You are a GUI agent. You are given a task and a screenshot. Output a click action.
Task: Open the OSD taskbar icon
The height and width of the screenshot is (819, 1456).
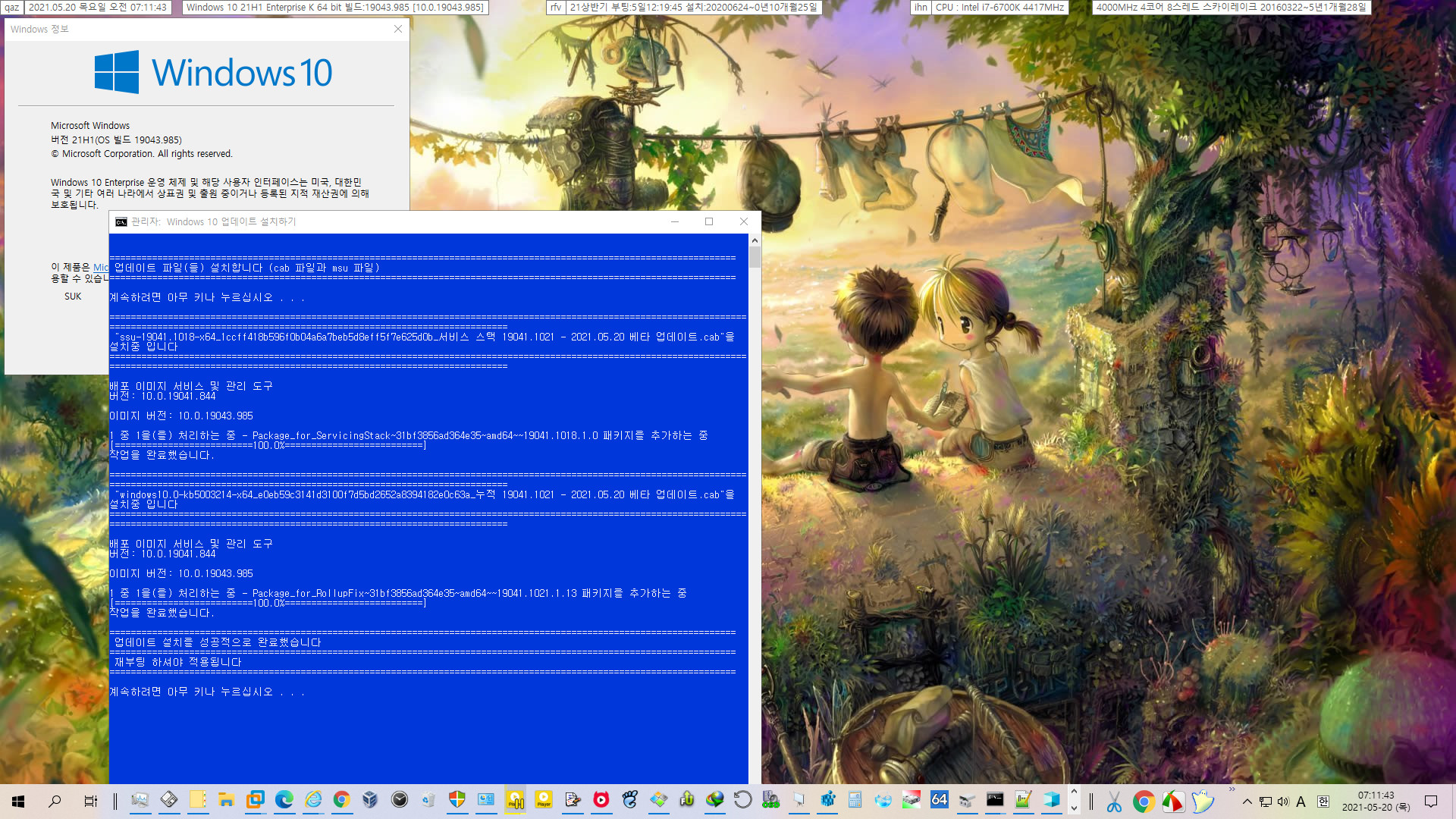point(771,800)
